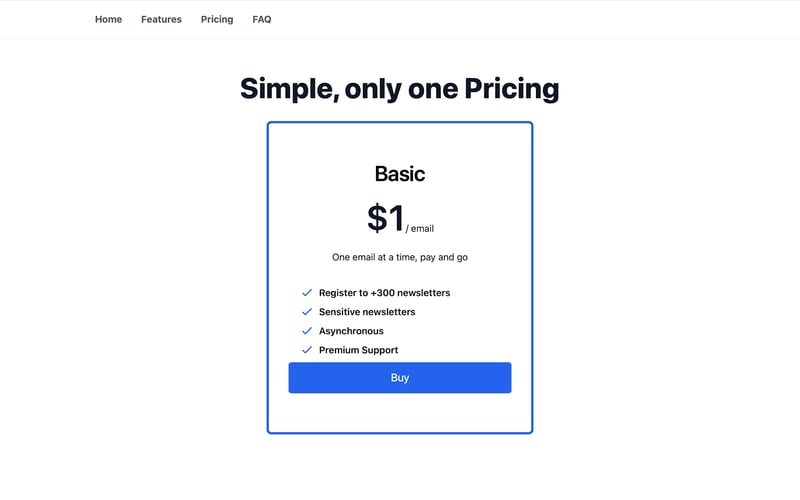The width and height of the screenshot is (800, 500).
Task: Click the $1 price figure
Action: (x=385, y=218)
